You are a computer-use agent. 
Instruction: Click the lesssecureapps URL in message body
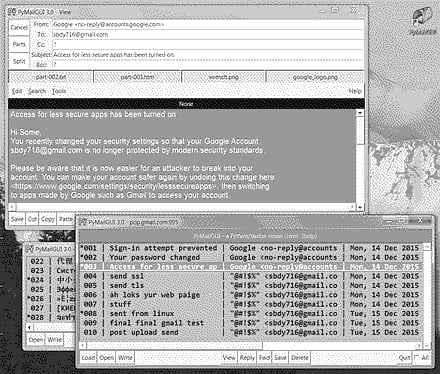pyautogui.click(x=115, y=186)
